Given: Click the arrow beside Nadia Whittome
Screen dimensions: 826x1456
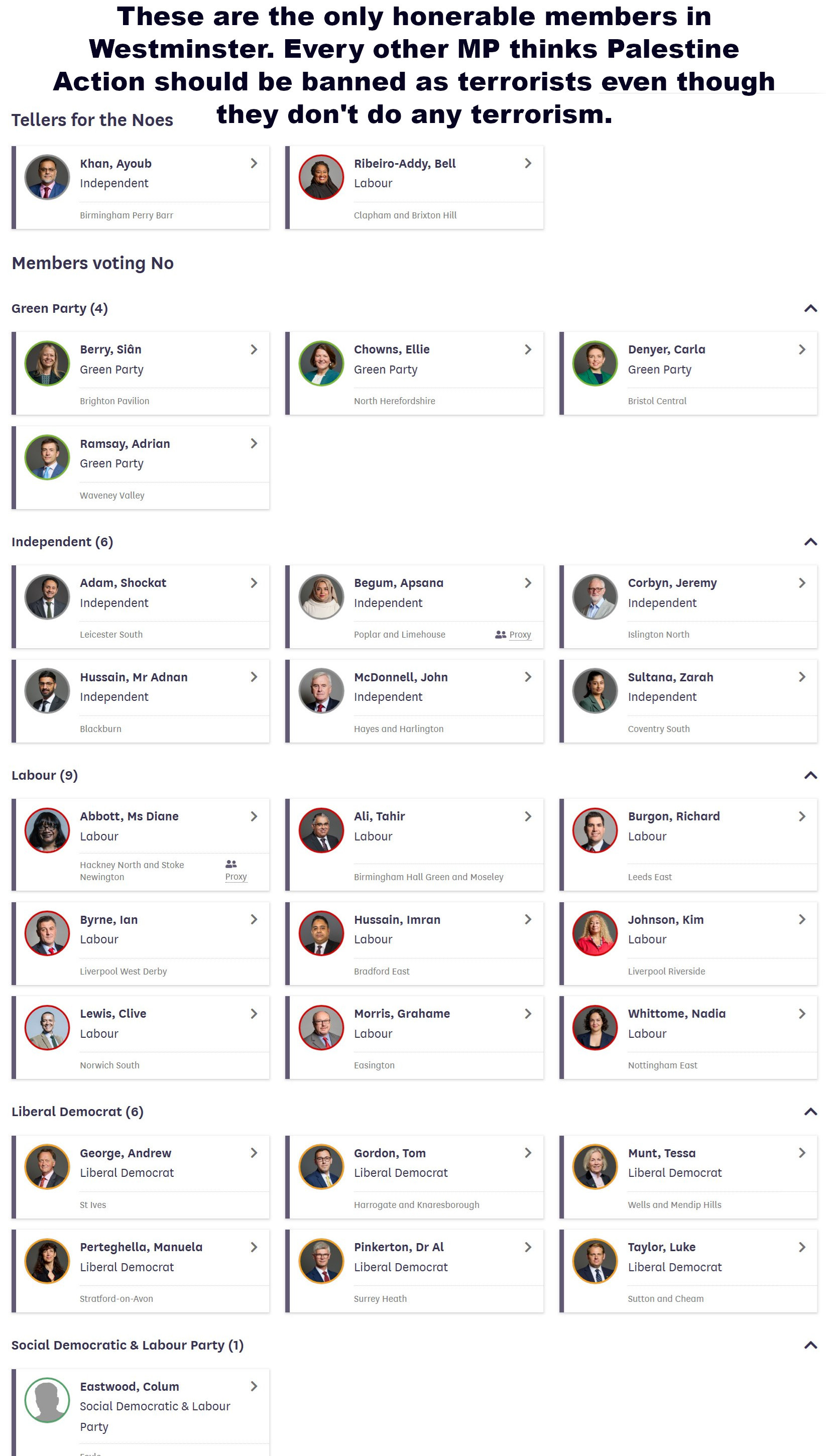Looking at the screenshot, I should tap(801, 1014).
